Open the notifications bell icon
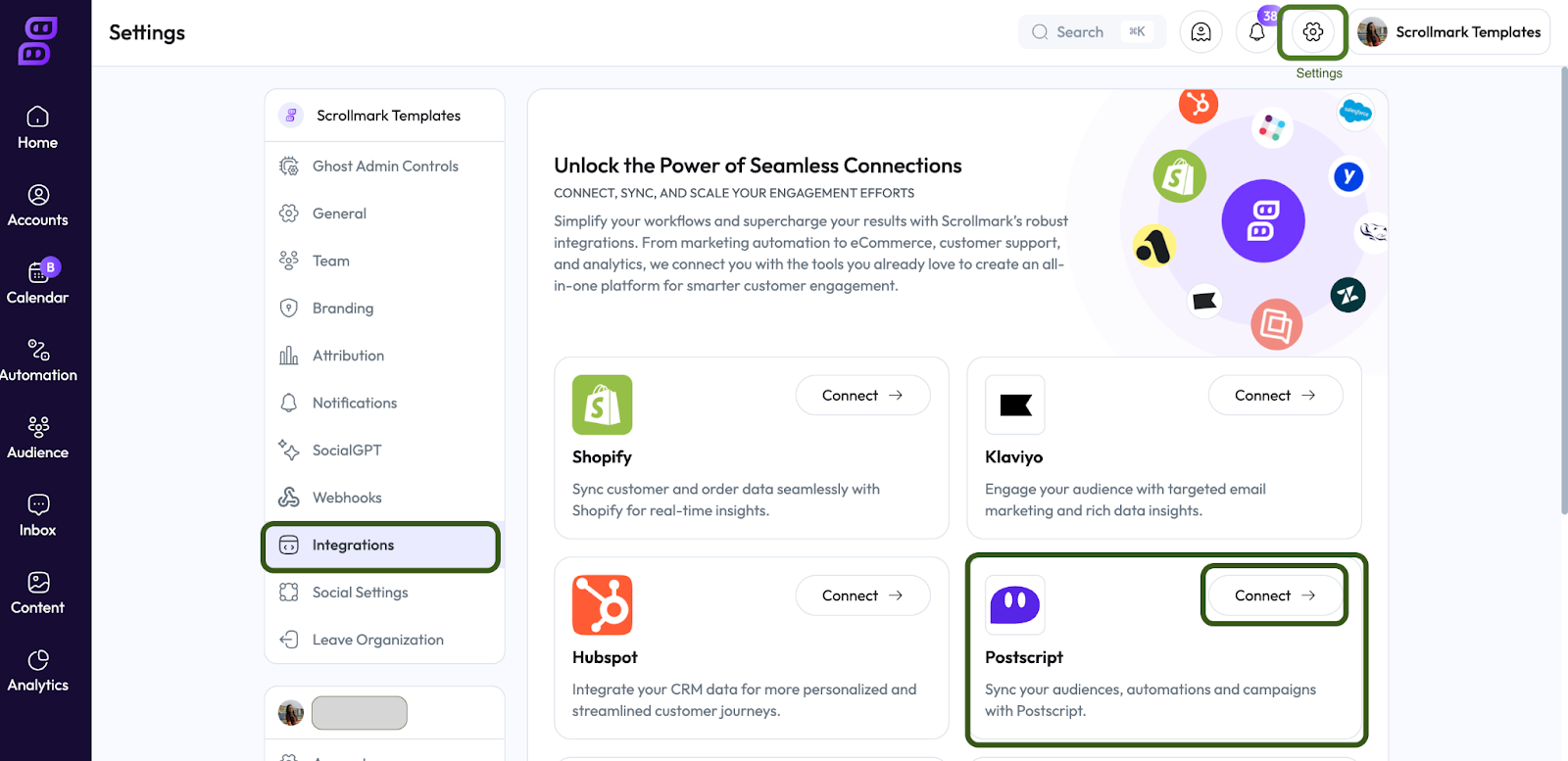 pyautogui.click(x=1257, y=32)
